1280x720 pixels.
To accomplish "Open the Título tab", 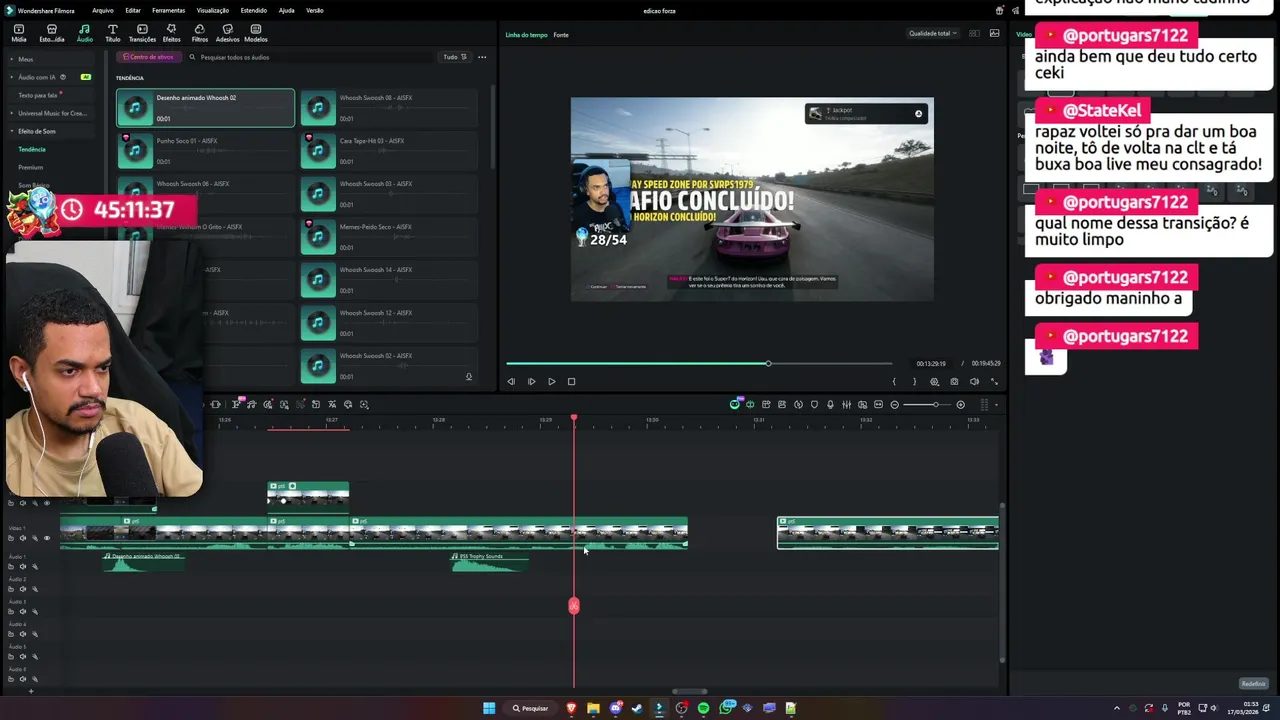I will point(112,33).
